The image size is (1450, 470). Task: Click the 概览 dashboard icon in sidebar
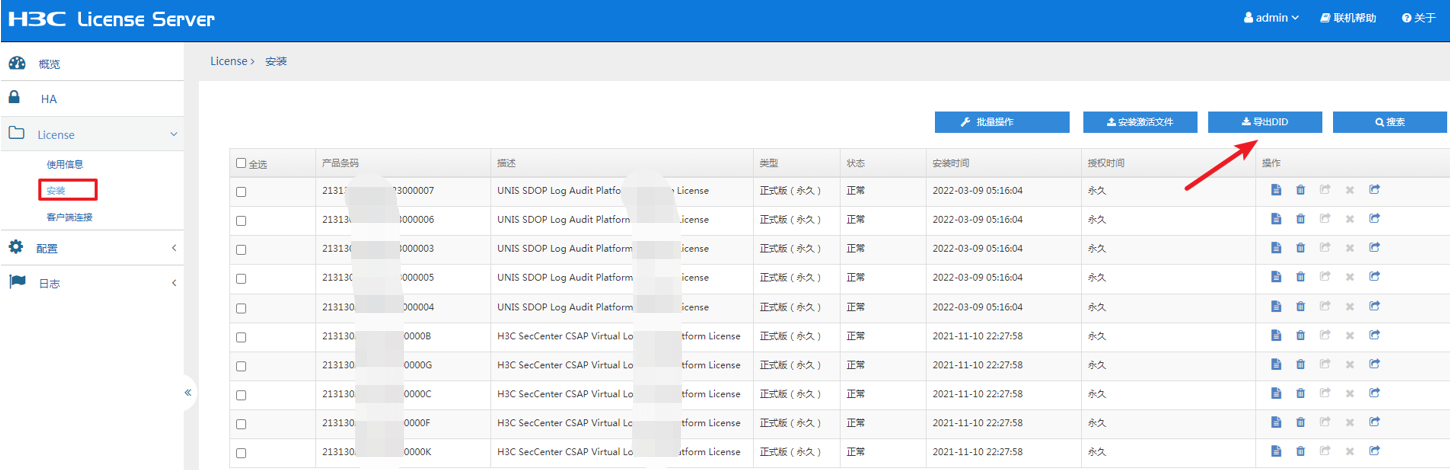pyautogui.click(x=16, y=63)
